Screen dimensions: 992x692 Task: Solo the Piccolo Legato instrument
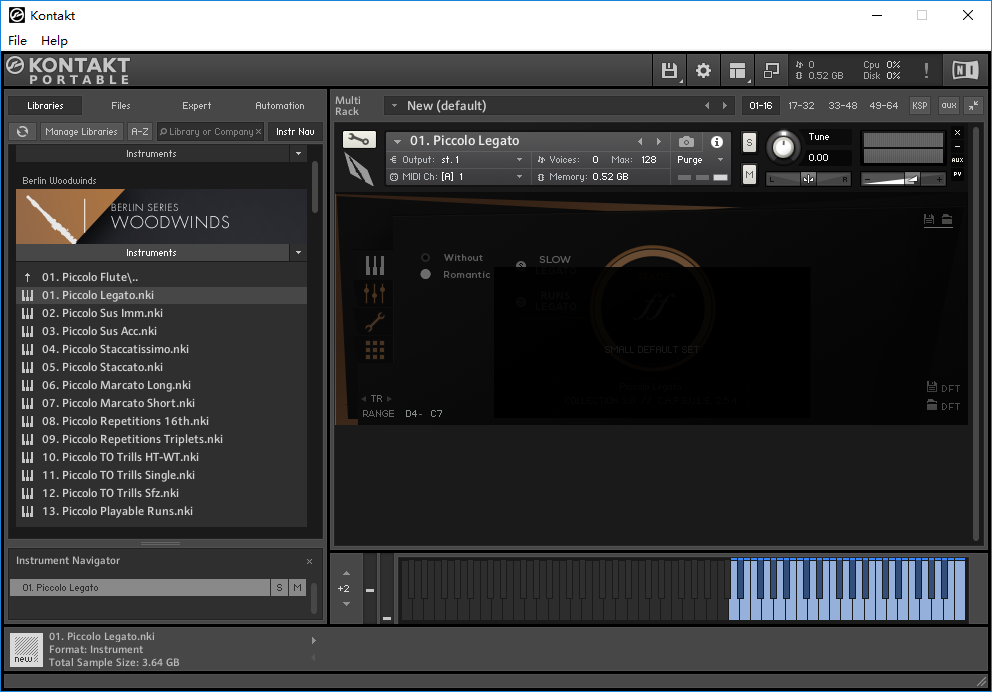pyautogui.click(x=749, y=142)
